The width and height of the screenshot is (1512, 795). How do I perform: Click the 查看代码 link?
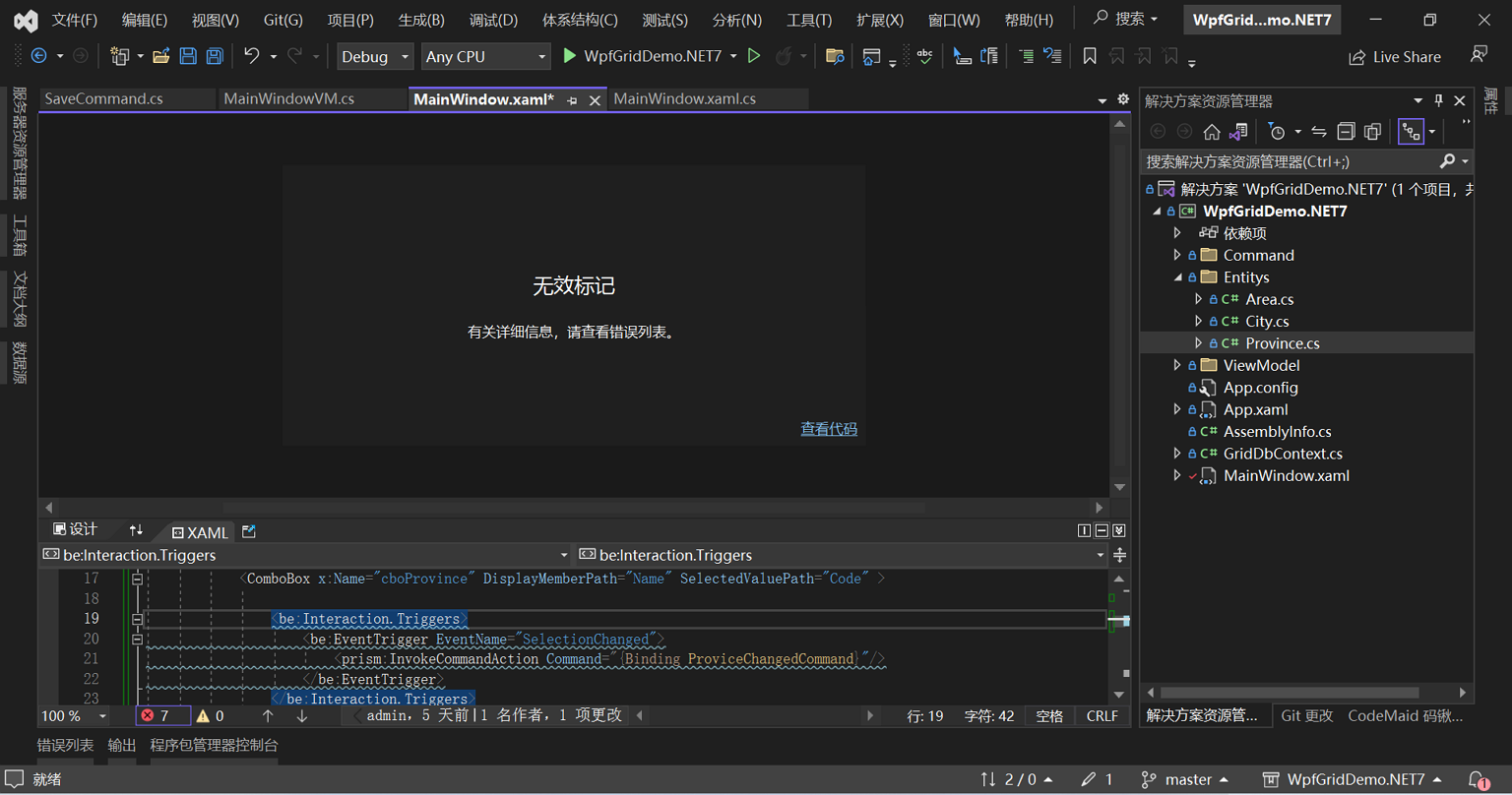tap(829, 429)
